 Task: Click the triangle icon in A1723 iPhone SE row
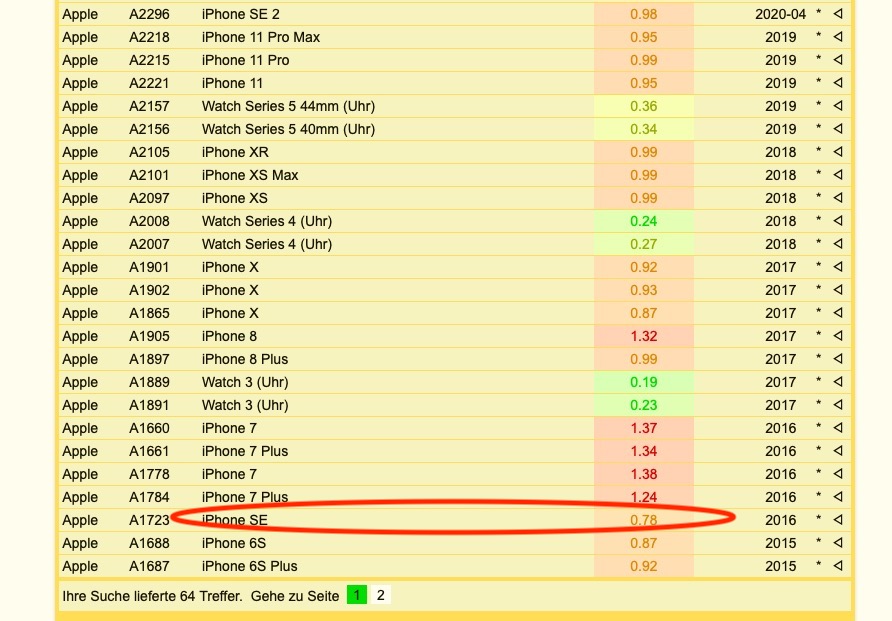[838, 520]
